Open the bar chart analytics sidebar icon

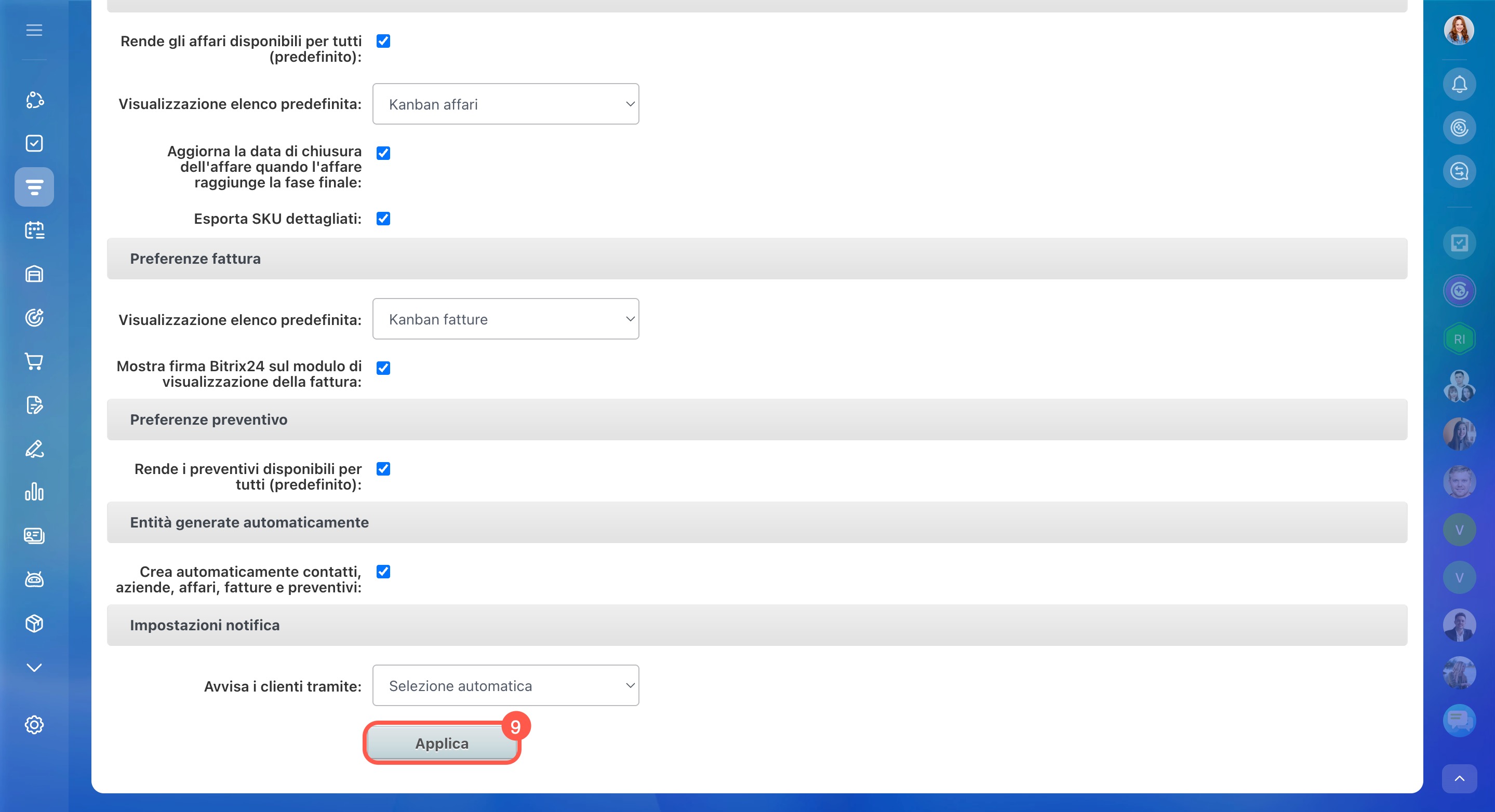34,492
